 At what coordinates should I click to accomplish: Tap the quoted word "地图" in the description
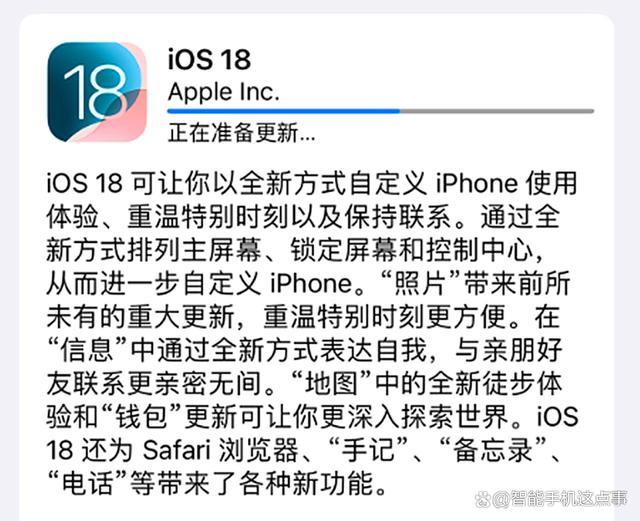[329, 383]
